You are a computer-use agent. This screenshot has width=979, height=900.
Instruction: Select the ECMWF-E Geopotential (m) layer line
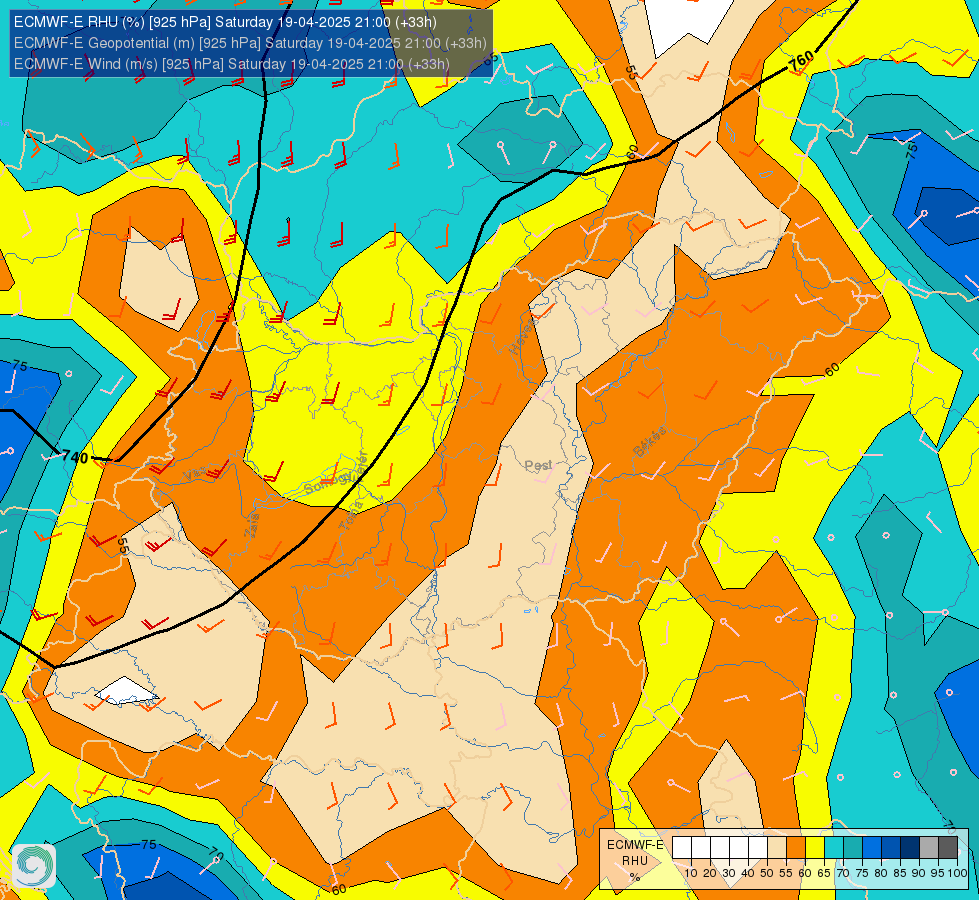[250, 43]
